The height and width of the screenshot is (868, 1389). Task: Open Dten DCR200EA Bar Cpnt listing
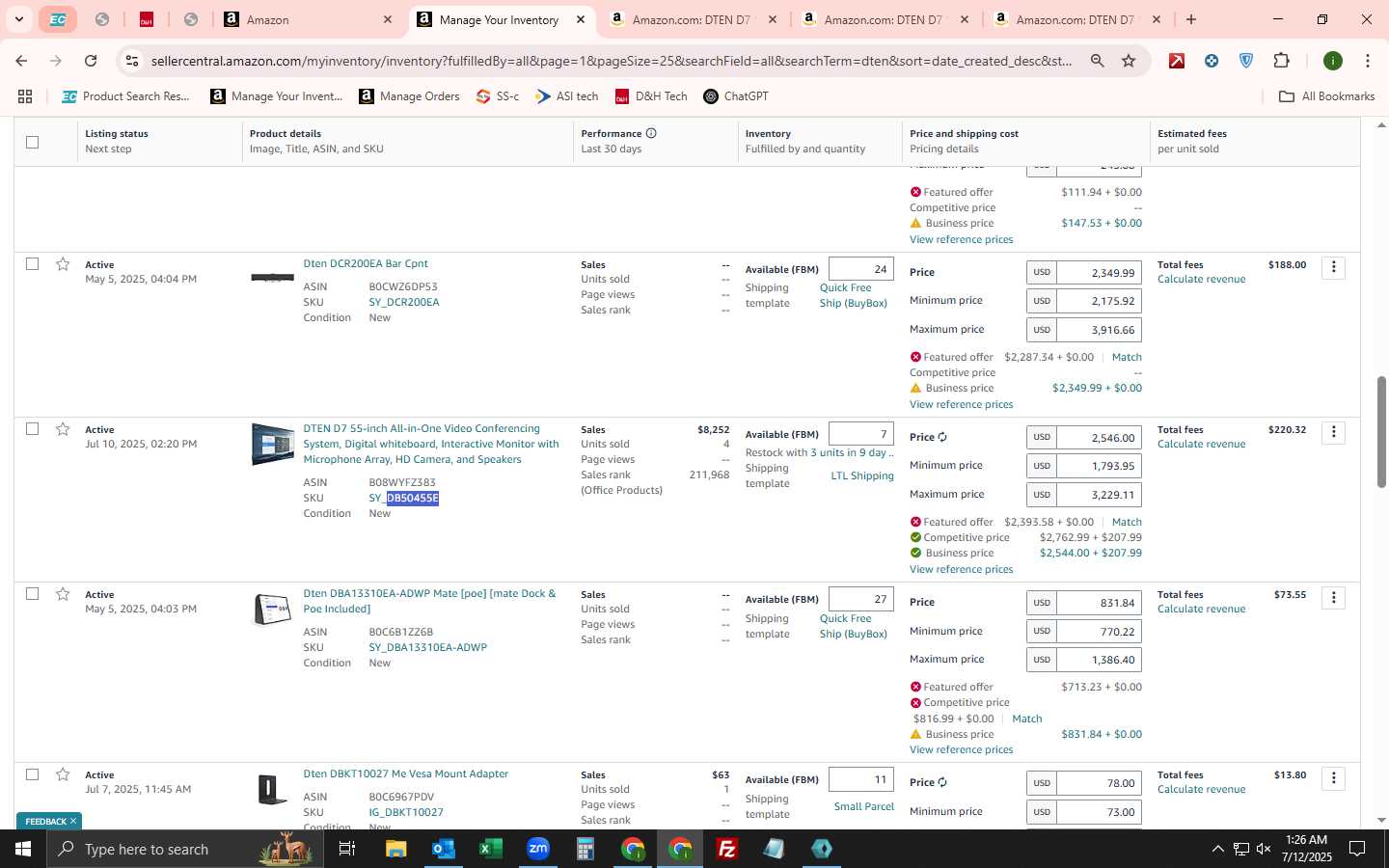[x=366, y=263]
